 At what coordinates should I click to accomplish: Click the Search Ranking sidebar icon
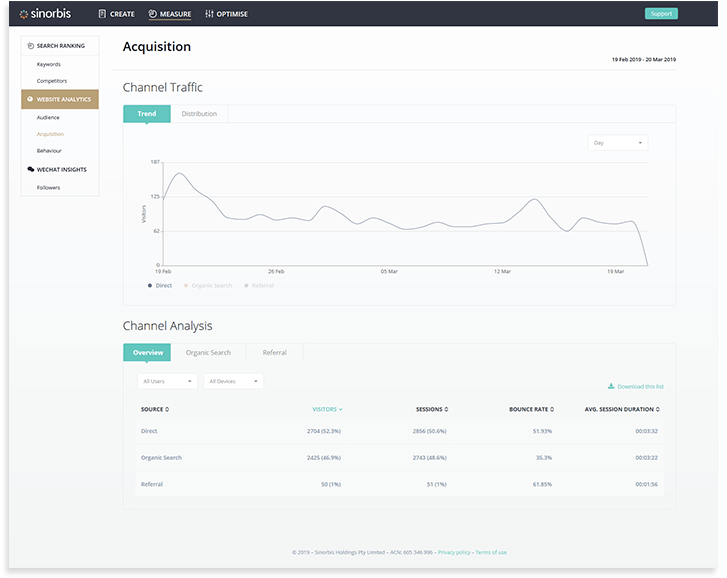(31, 46)
